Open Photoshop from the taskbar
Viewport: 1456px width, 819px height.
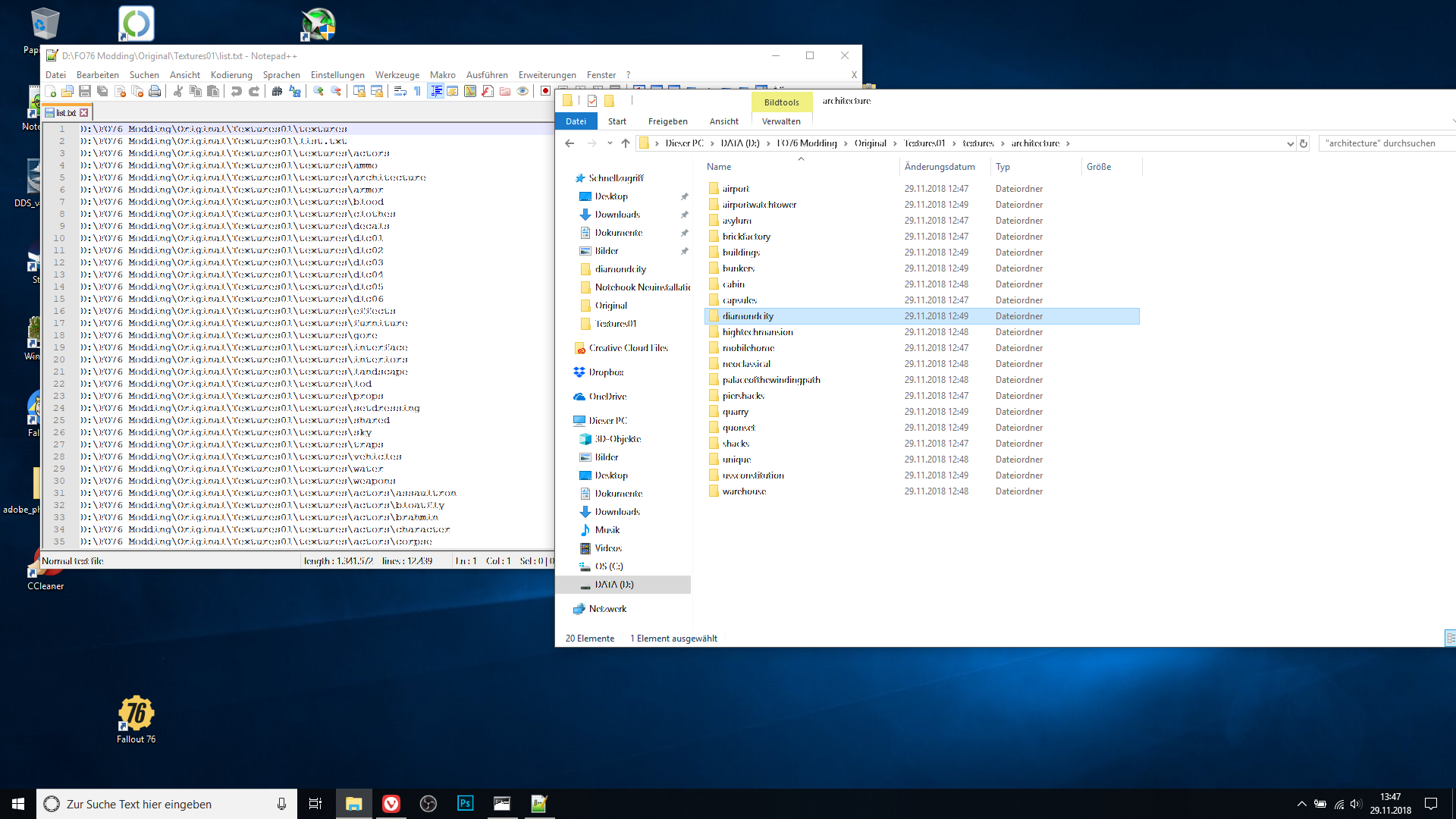[465, 804]
